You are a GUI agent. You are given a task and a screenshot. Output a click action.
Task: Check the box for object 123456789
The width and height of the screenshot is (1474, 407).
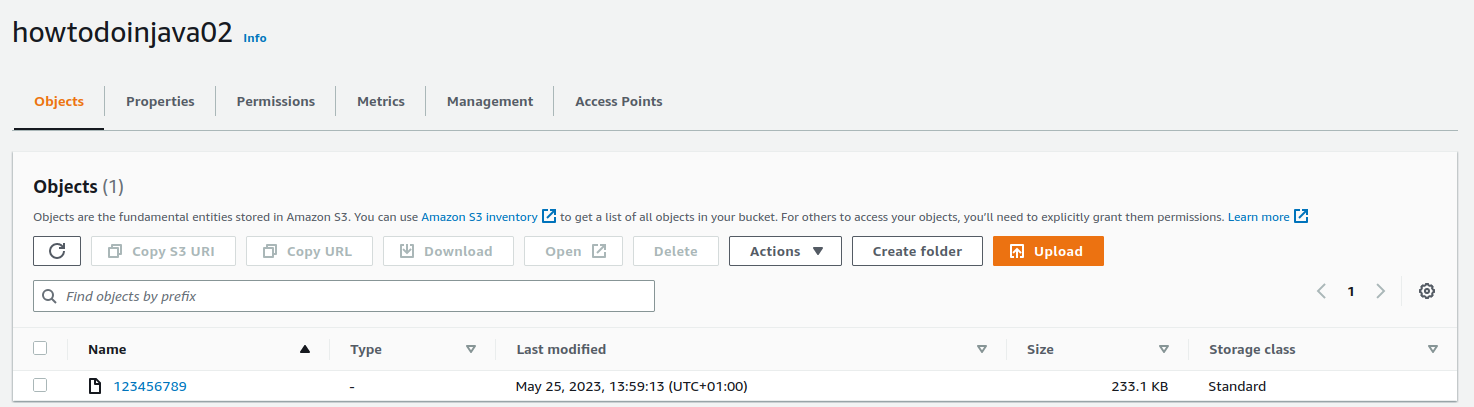(x=40, y=385)
